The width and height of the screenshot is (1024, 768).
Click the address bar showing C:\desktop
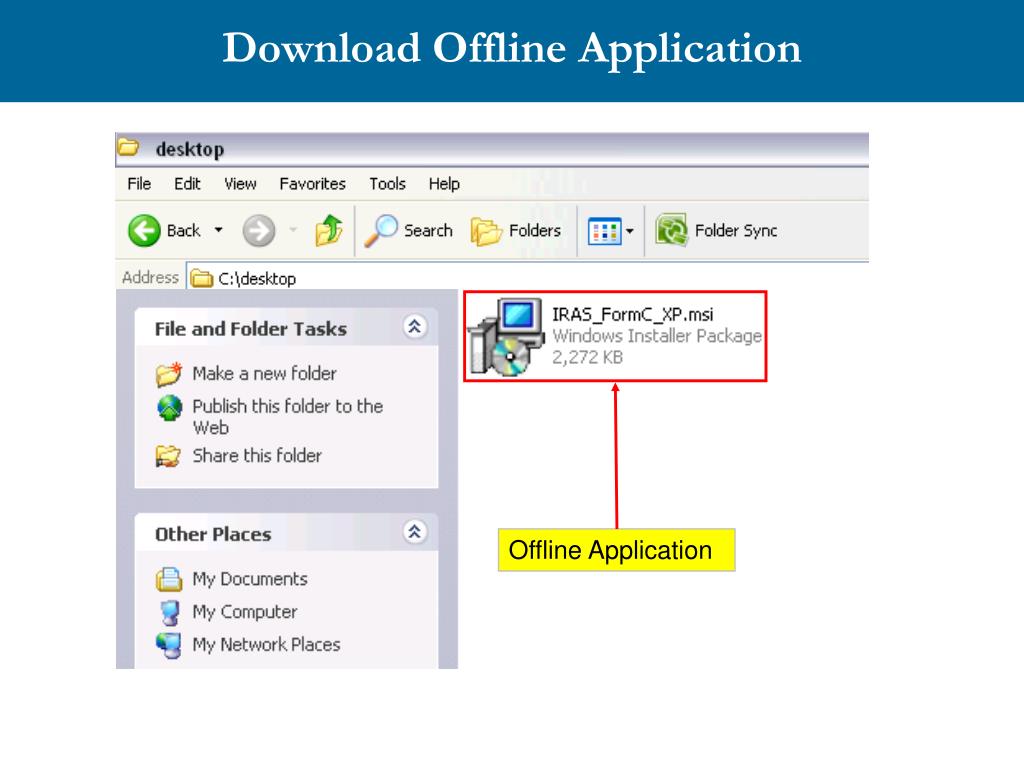(528, 278)
